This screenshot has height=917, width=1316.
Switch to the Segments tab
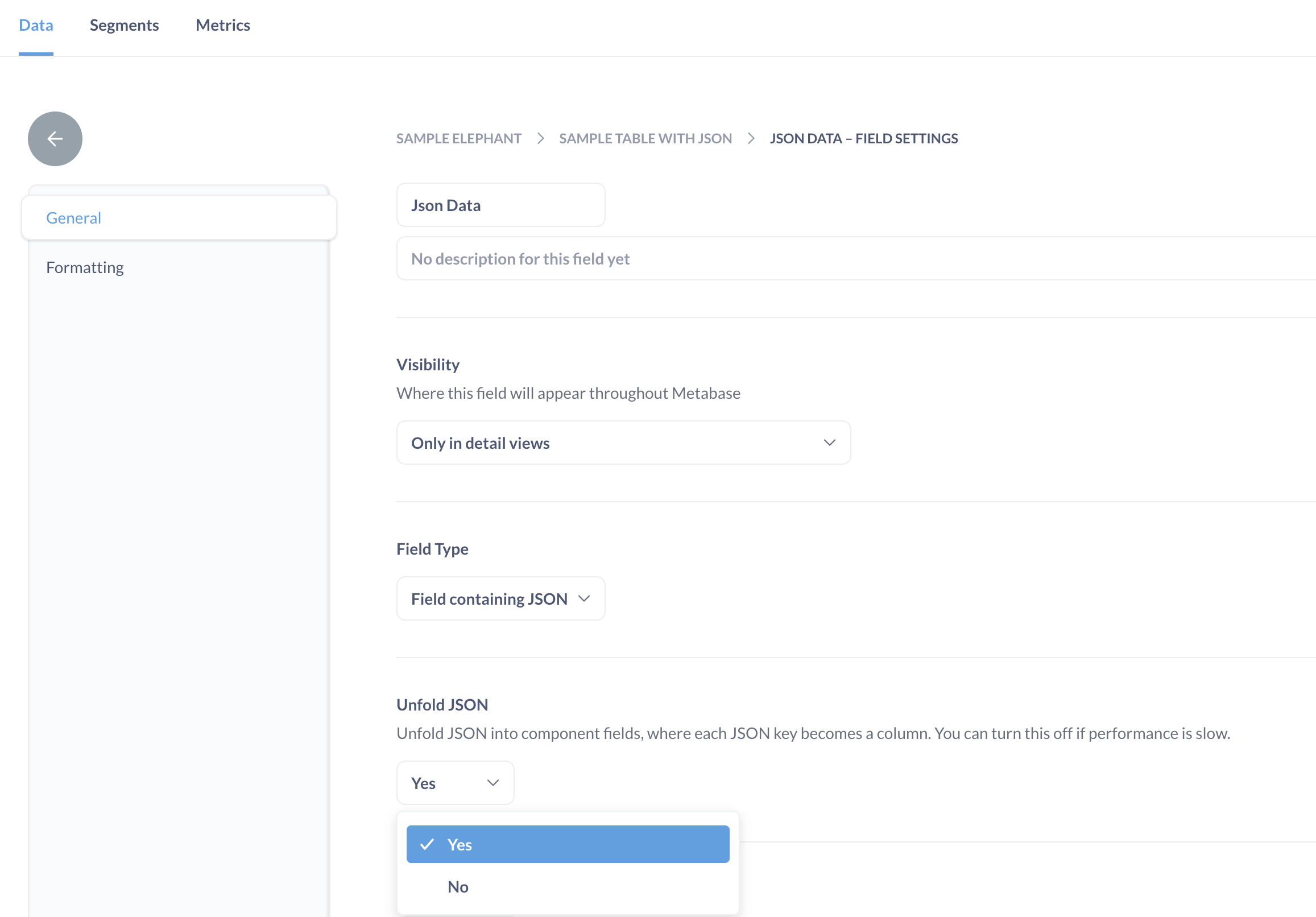click(x=125, y=25)
